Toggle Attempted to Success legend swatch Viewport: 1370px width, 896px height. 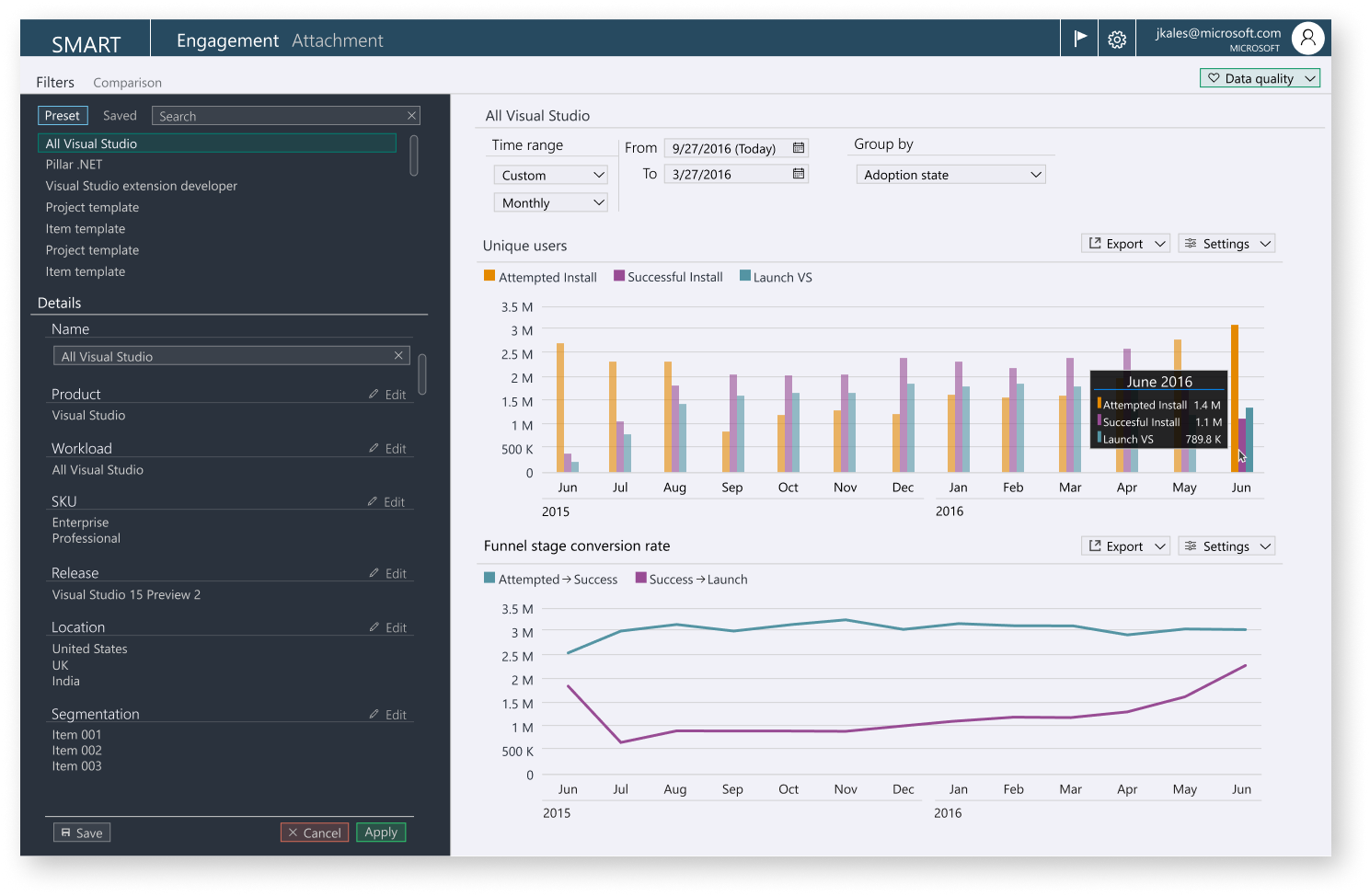(x=489, y=578)
